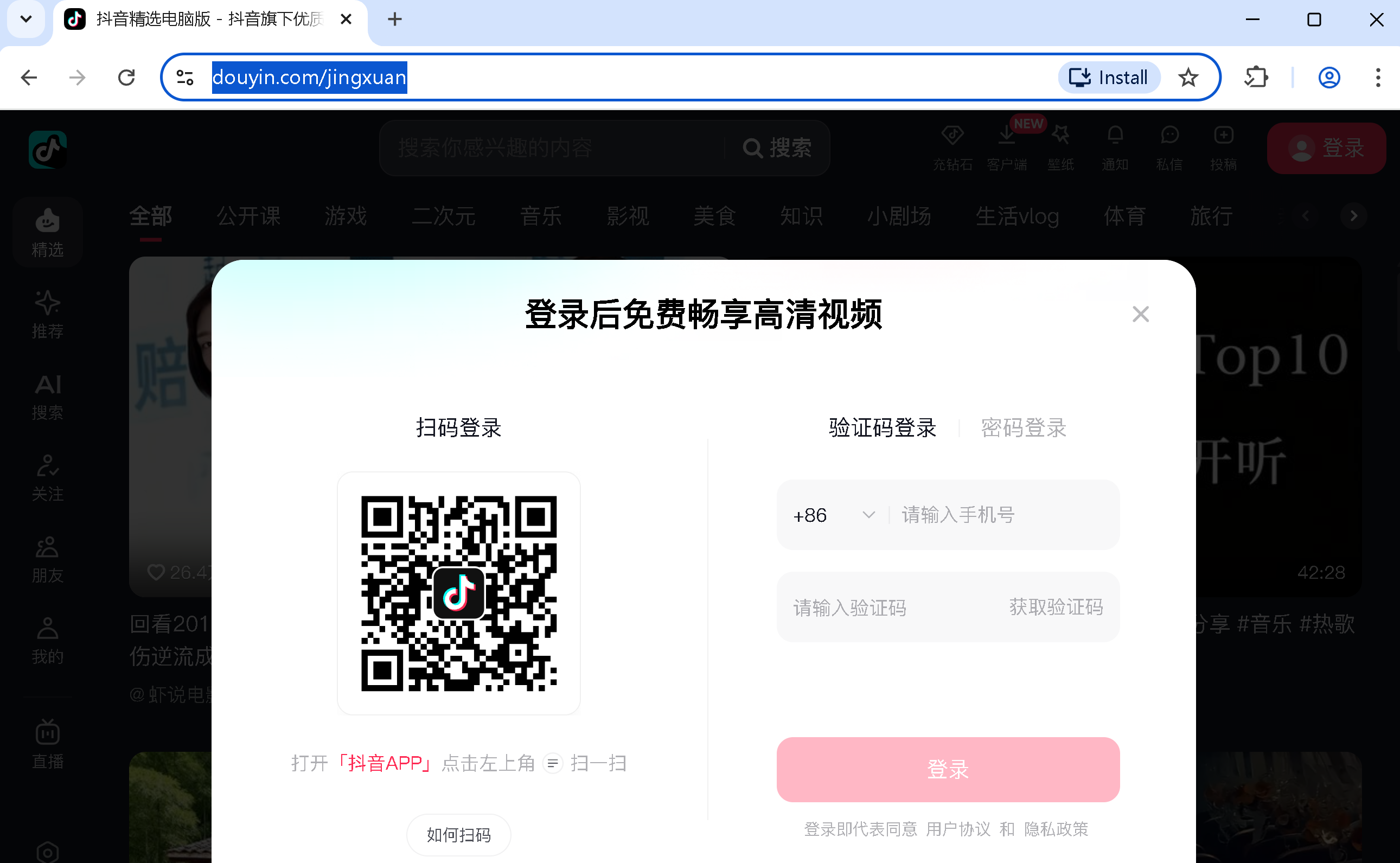Image resolution: width=1400 pixels, height=863 pixels.
Task: Select the 旅行 category tab
Action: pyautogui.click(x=1211, y=216)
